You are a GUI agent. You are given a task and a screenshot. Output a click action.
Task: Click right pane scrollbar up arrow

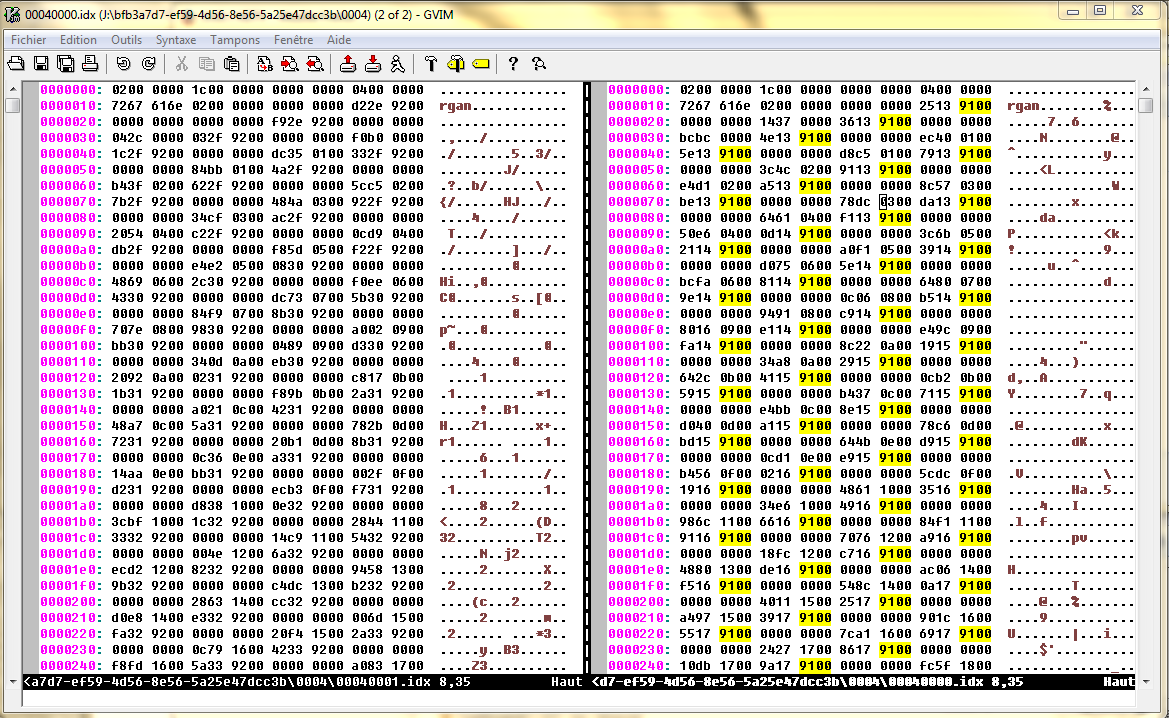(1146, 89)
